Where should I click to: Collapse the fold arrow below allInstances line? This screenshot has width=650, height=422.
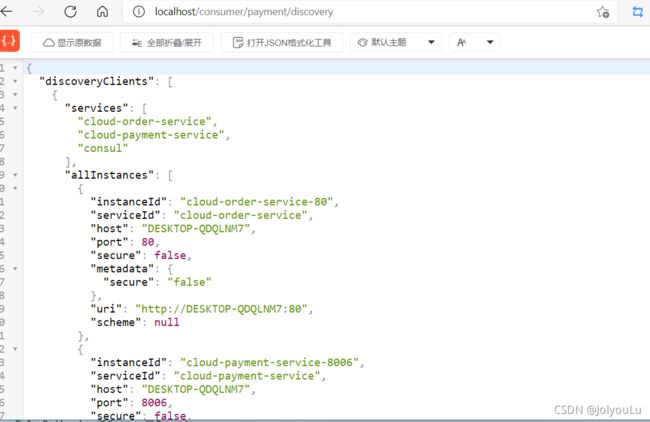point(15,188)
